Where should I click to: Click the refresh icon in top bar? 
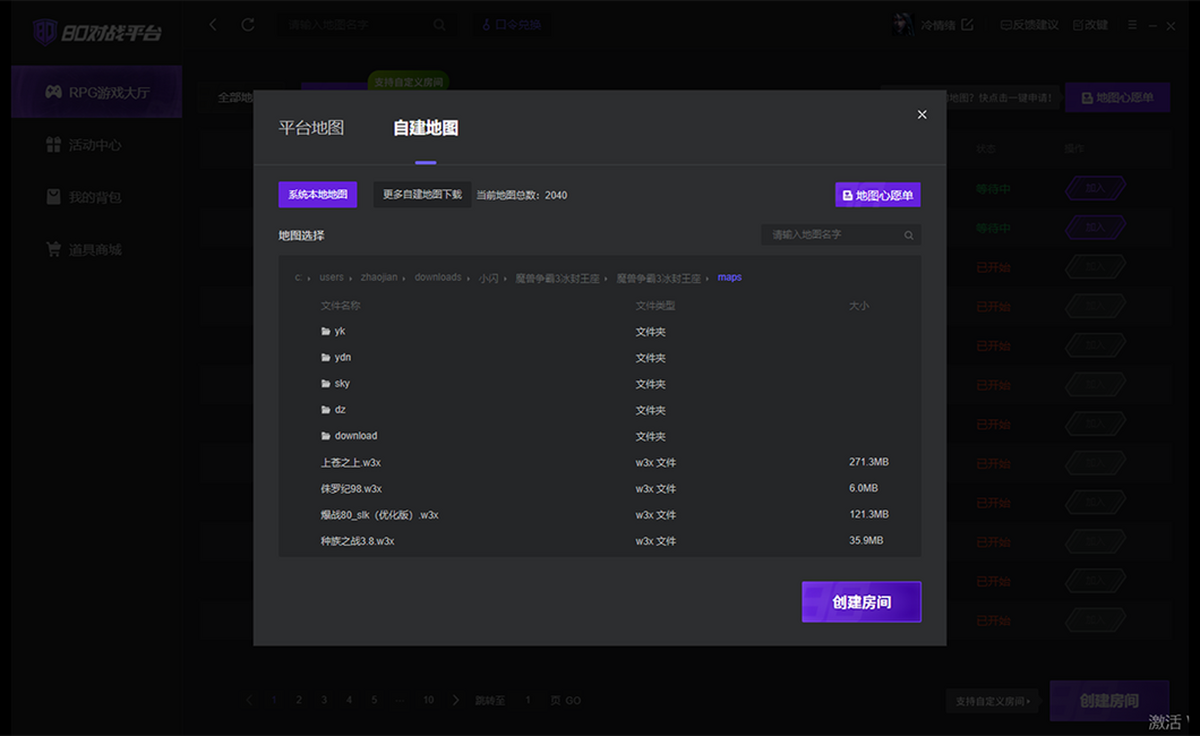[x=248, y=25]
